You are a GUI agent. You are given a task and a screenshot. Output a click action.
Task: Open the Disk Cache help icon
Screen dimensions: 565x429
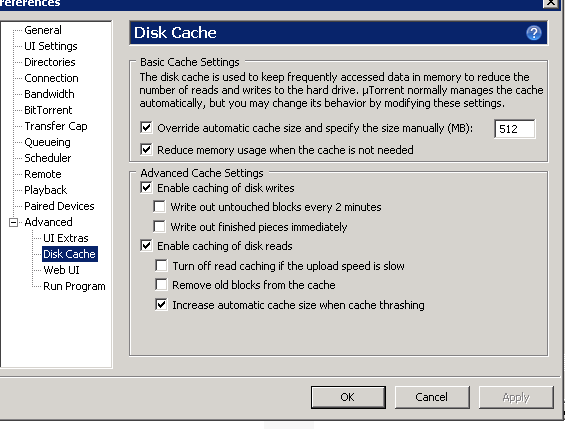pyautogui.click(x=534, y=33)
